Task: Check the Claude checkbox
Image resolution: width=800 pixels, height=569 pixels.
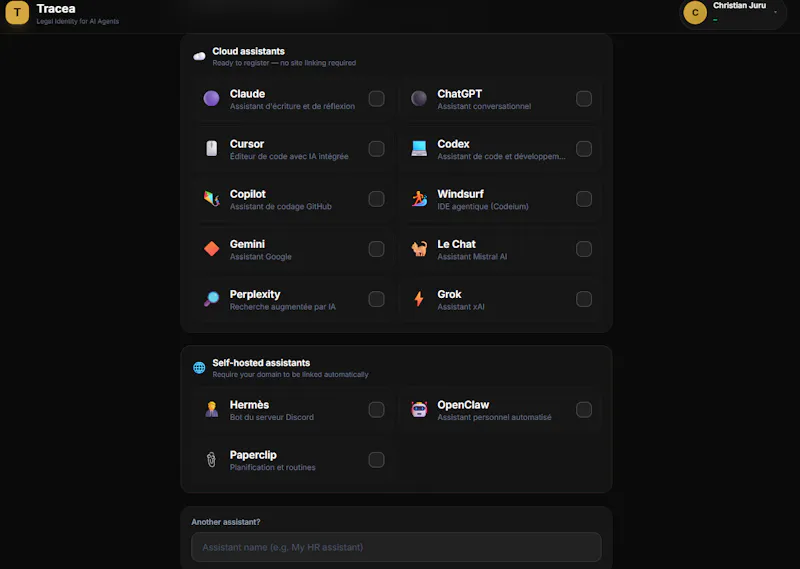Action: [x=377, y=98]
